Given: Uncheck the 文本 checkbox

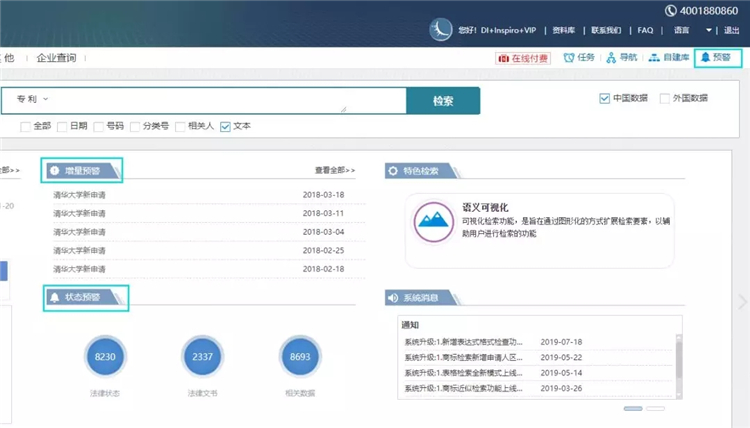Looking at the screenshot, I should click(225, 127).
